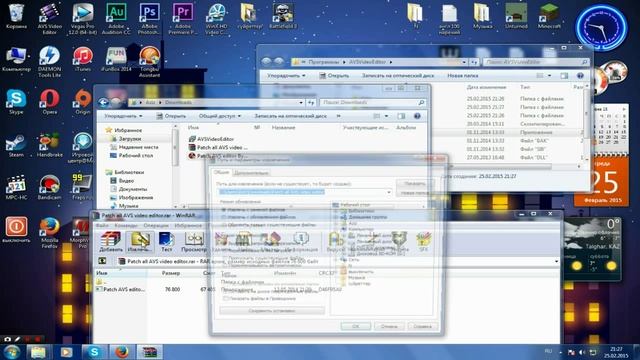Go up one folder level in WinRAR
640x360 pixels.
102,261
